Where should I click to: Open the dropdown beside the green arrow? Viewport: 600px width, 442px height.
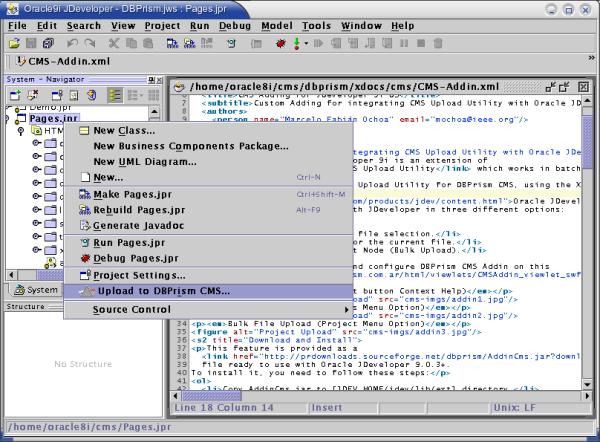coord(306,43)
